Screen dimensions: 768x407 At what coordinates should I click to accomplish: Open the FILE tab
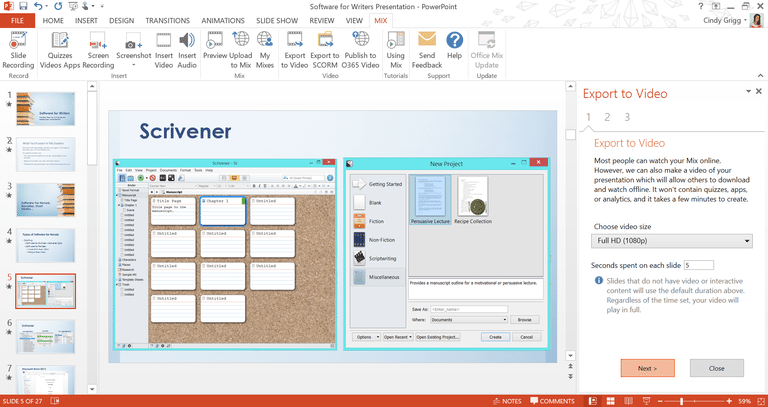(x=17, y=21)
